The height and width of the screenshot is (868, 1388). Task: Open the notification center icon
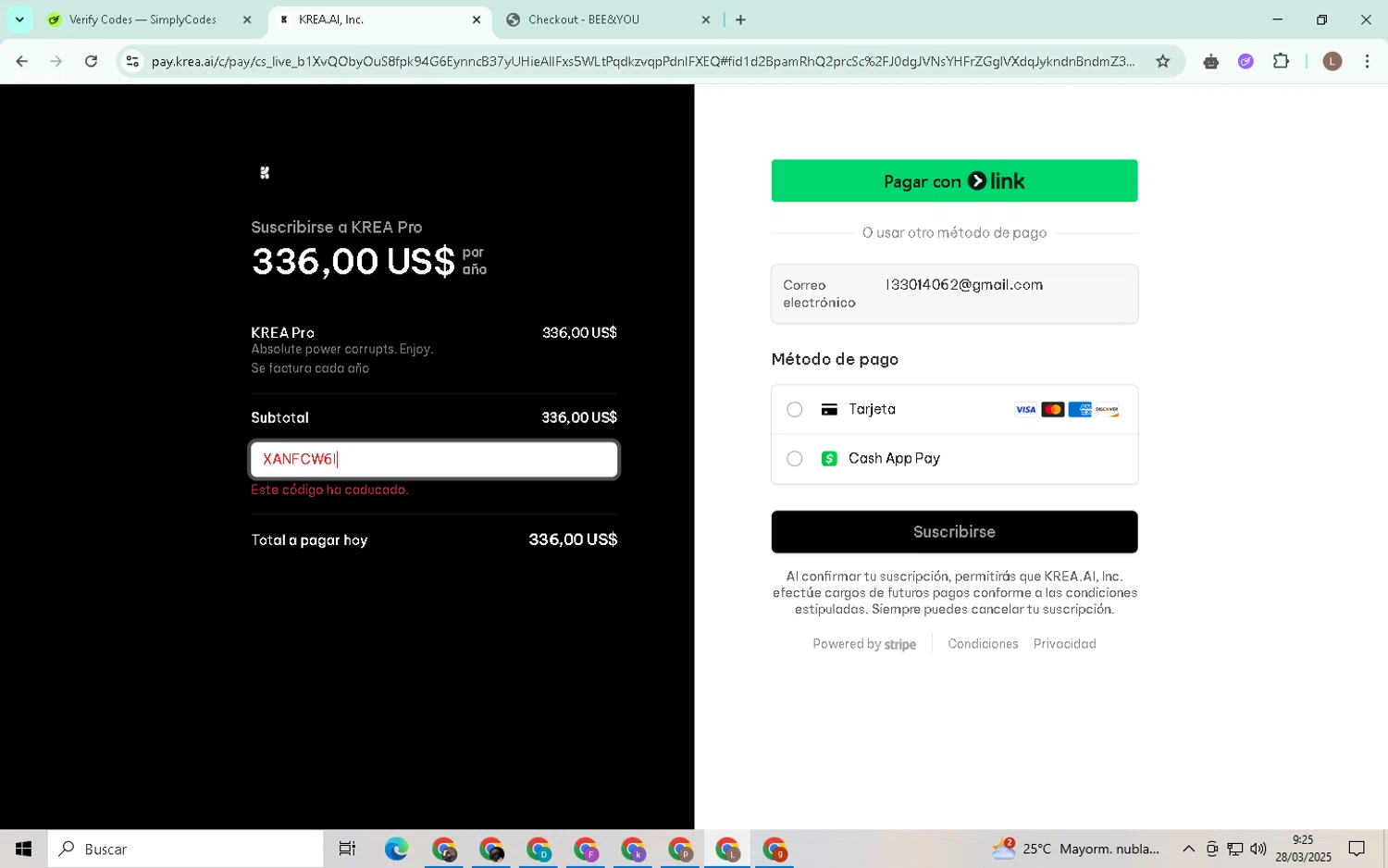click(x=1357, y=849)
